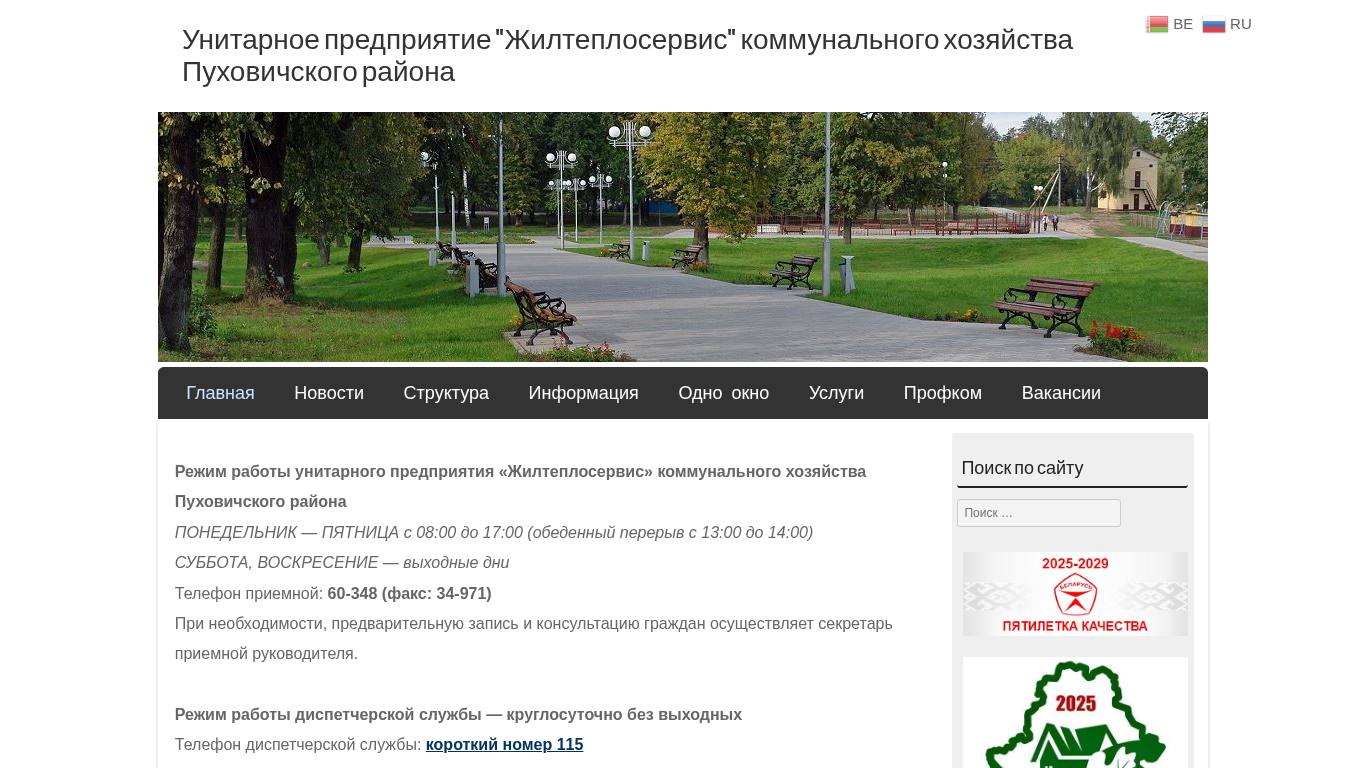Open the Пятилетка качества 2025-2029 banner
The image size is (1366, 768).
(x=1075, y=594)
